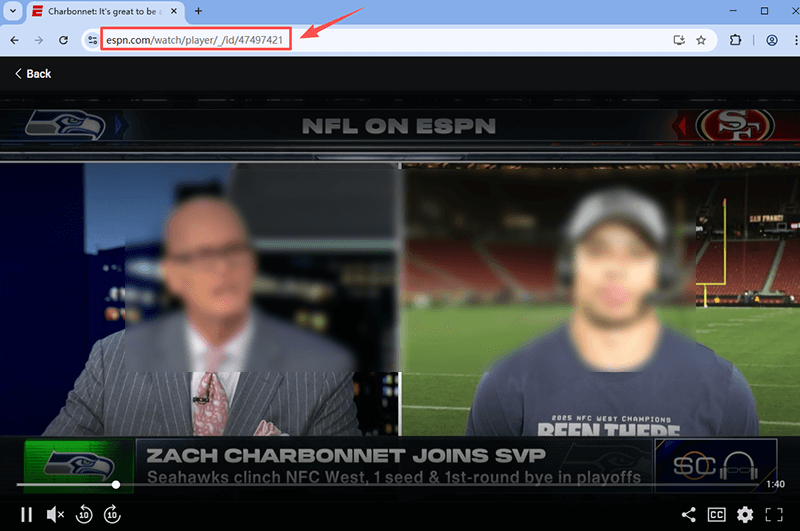Toggle closed captions CC

pyautogui.click(x=716, y=515)
